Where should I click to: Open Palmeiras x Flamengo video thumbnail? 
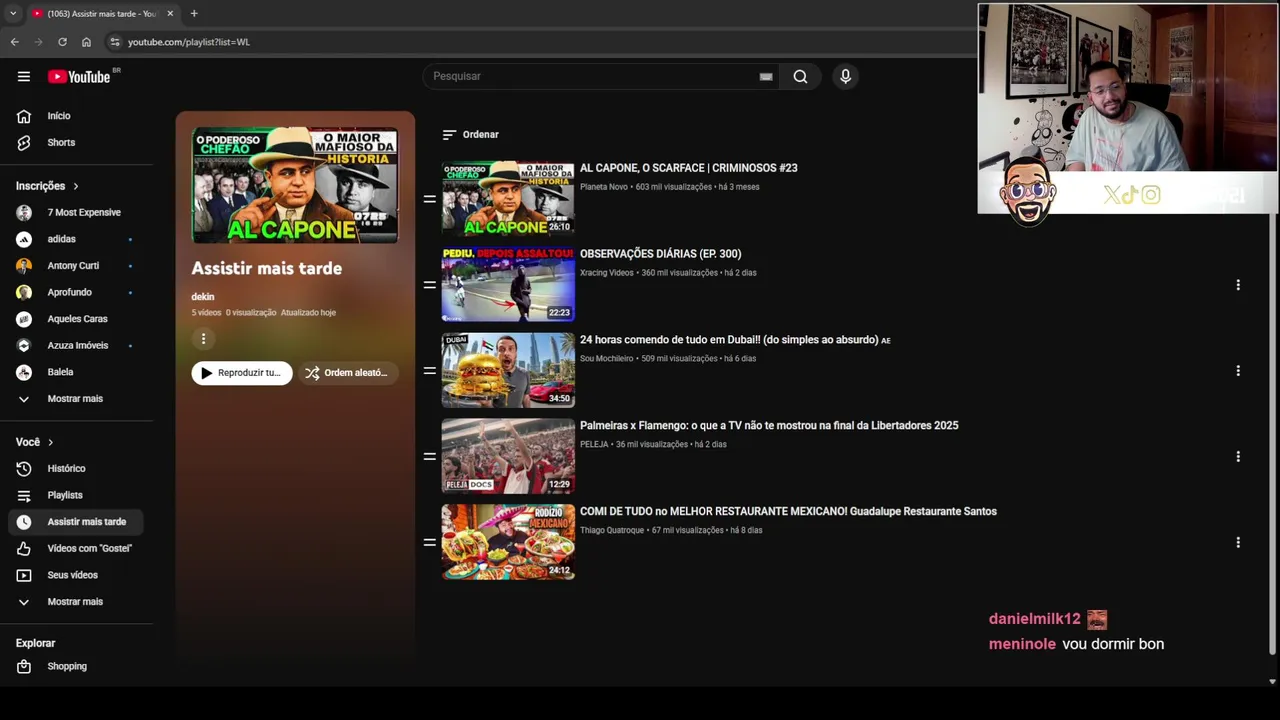(x=508, y=456)
